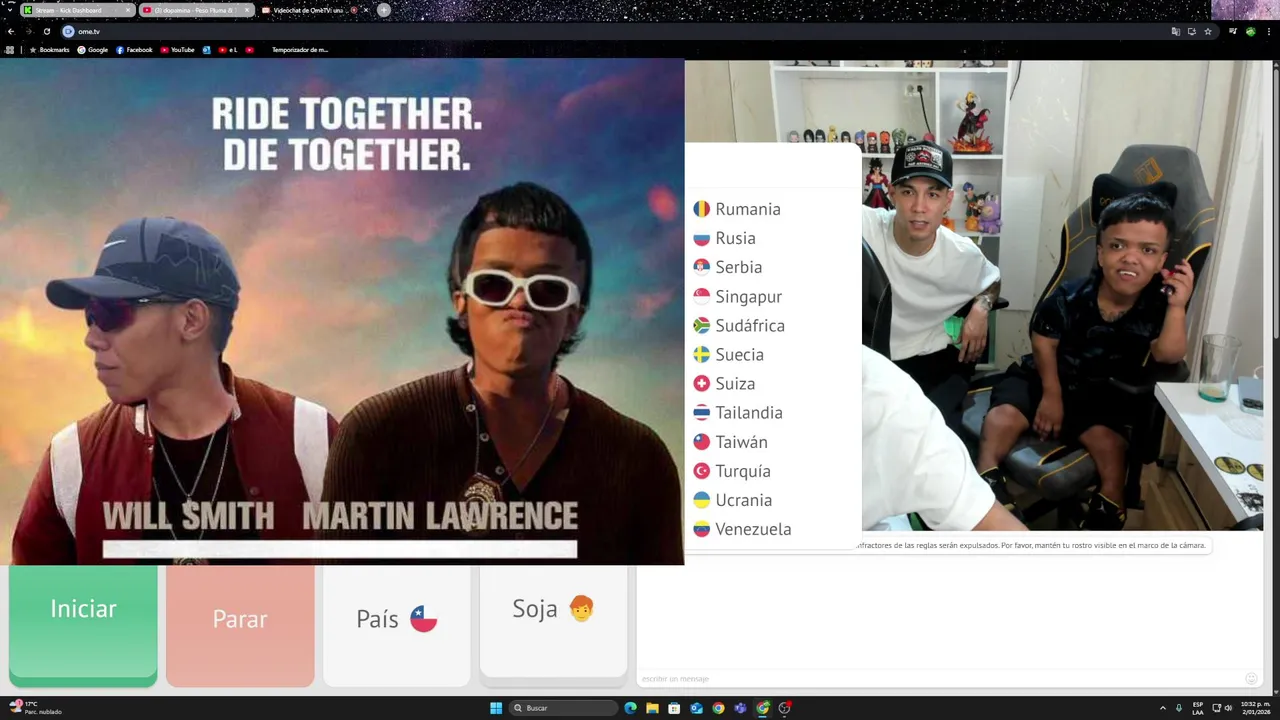Click the install app icon in address bar
This screenshot has height=720, width=1280.
(1192, 31)
